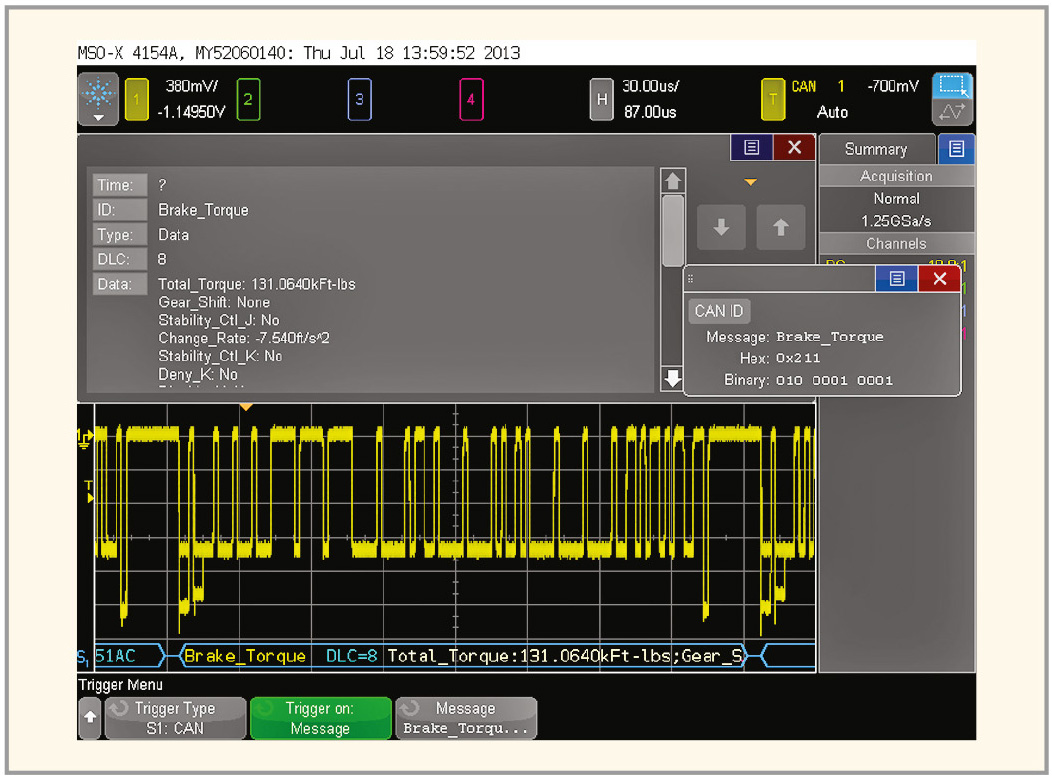The height and width of the screenshot is (778, 1052).
Task: Go to the next row with the down arrow
Action: pos(721,228)
